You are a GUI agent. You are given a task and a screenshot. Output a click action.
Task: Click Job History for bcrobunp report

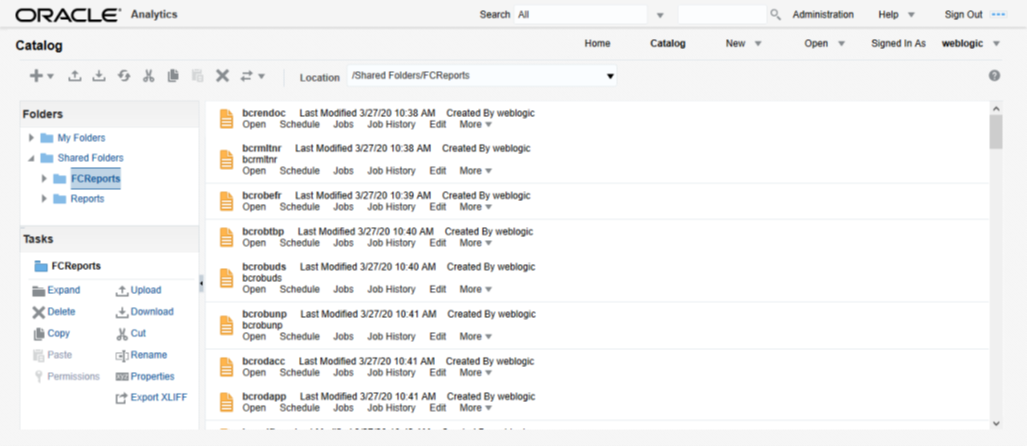point(391,336)
